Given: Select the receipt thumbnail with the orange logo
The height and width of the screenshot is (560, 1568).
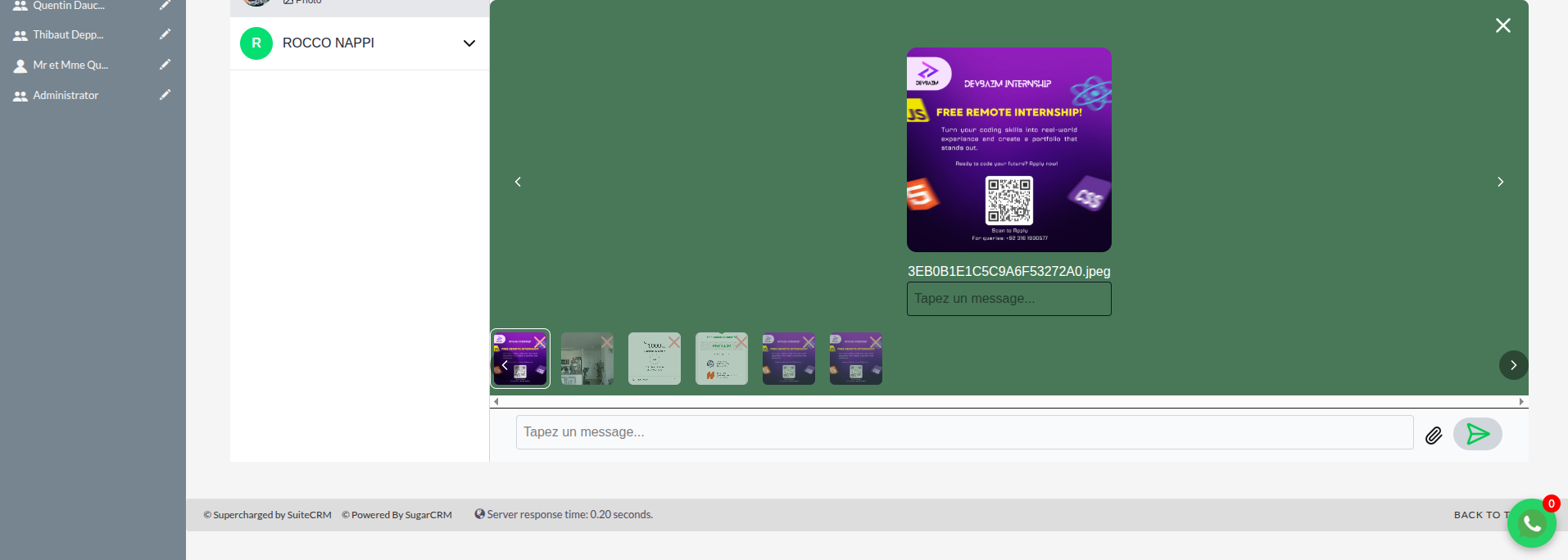Looking at the screenshot, I should click(722, 359).
